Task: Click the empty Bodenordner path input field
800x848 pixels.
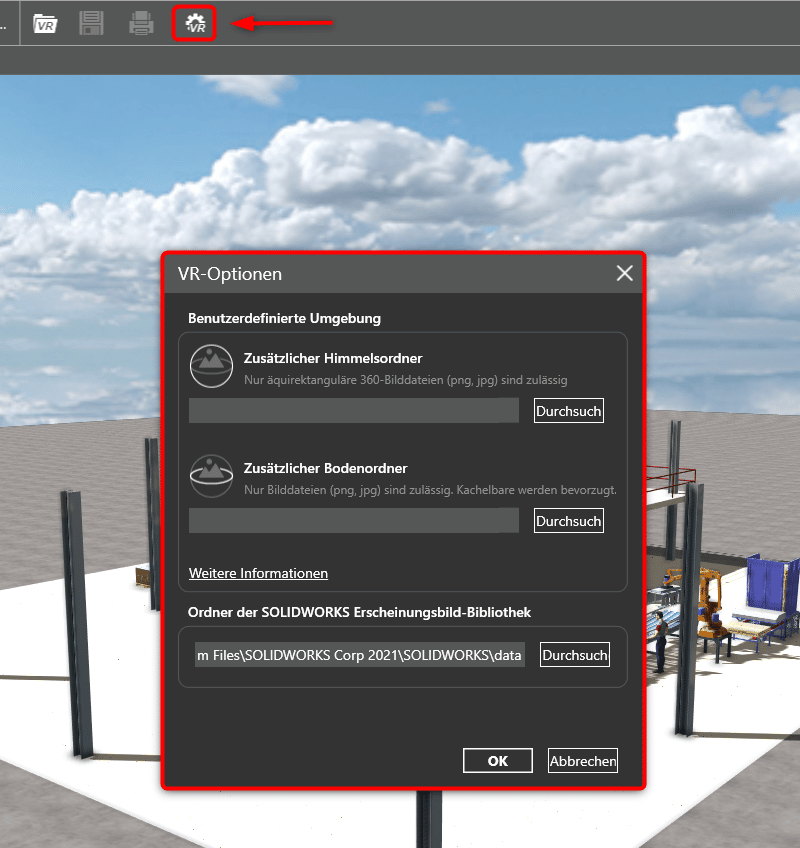Action: click(353, 520)
